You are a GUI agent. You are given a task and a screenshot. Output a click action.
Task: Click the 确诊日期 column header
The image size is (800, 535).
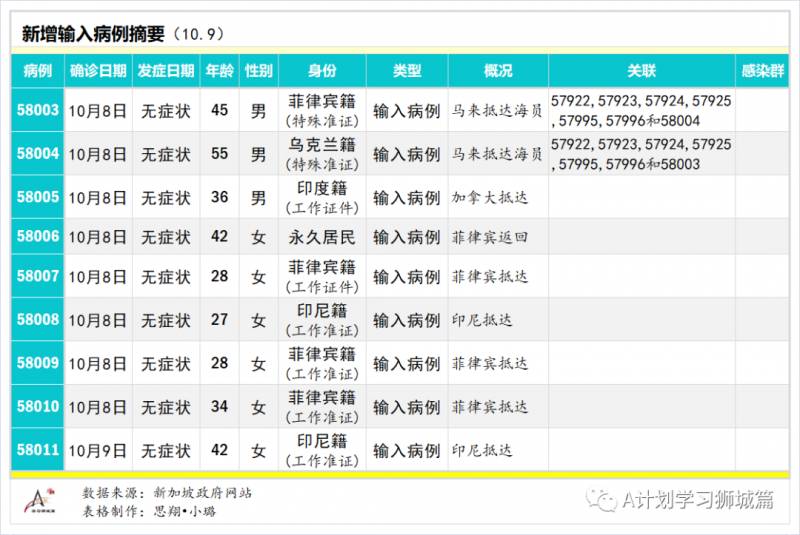[x=98, y=70]
